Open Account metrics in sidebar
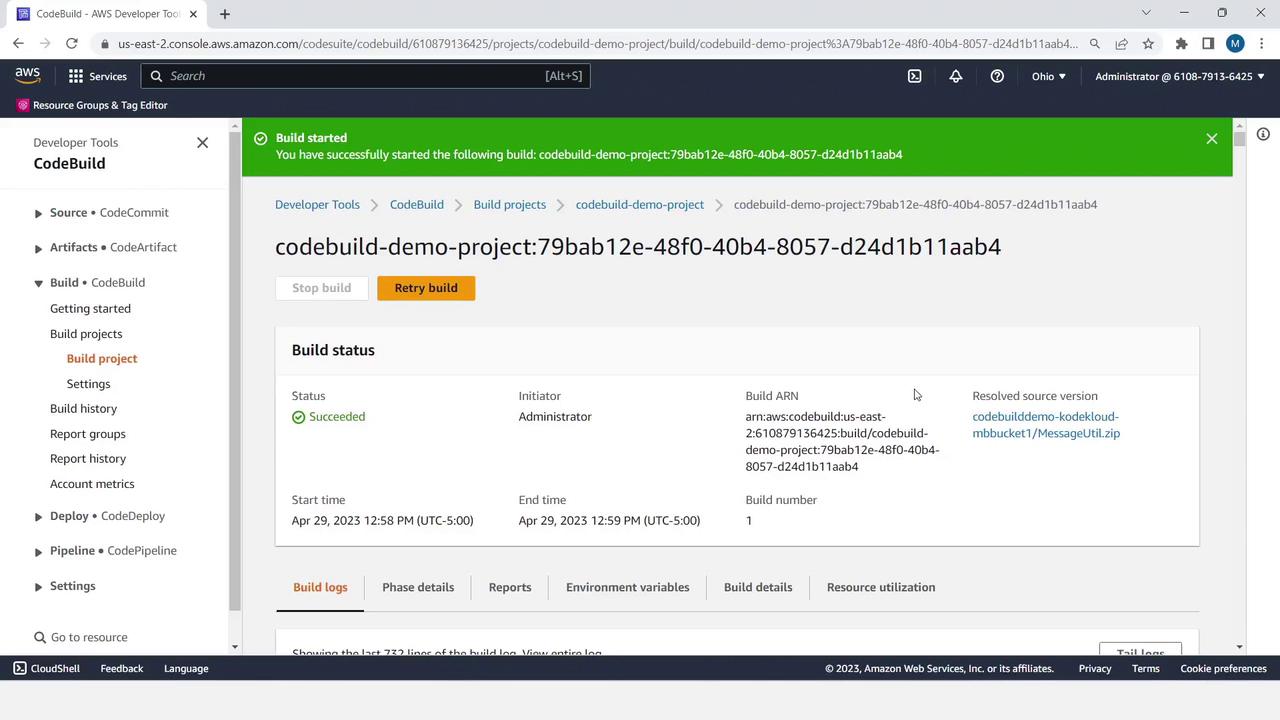The width and height of the screenshot is (1280, 720). pyautogui.click(x=92, y=484)
